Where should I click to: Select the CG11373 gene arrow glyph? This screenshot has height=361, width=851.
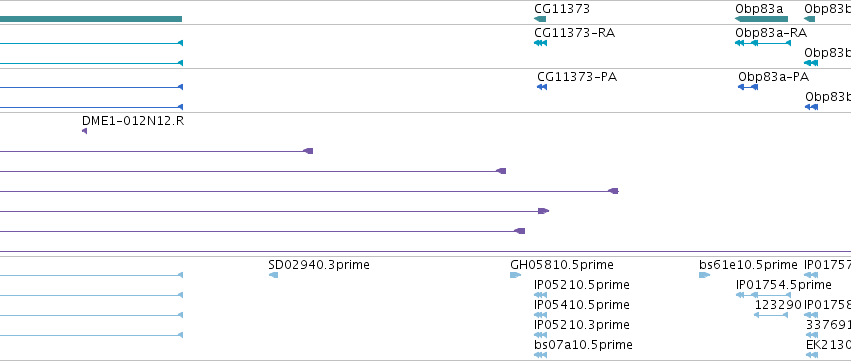[x=540, y=19]
